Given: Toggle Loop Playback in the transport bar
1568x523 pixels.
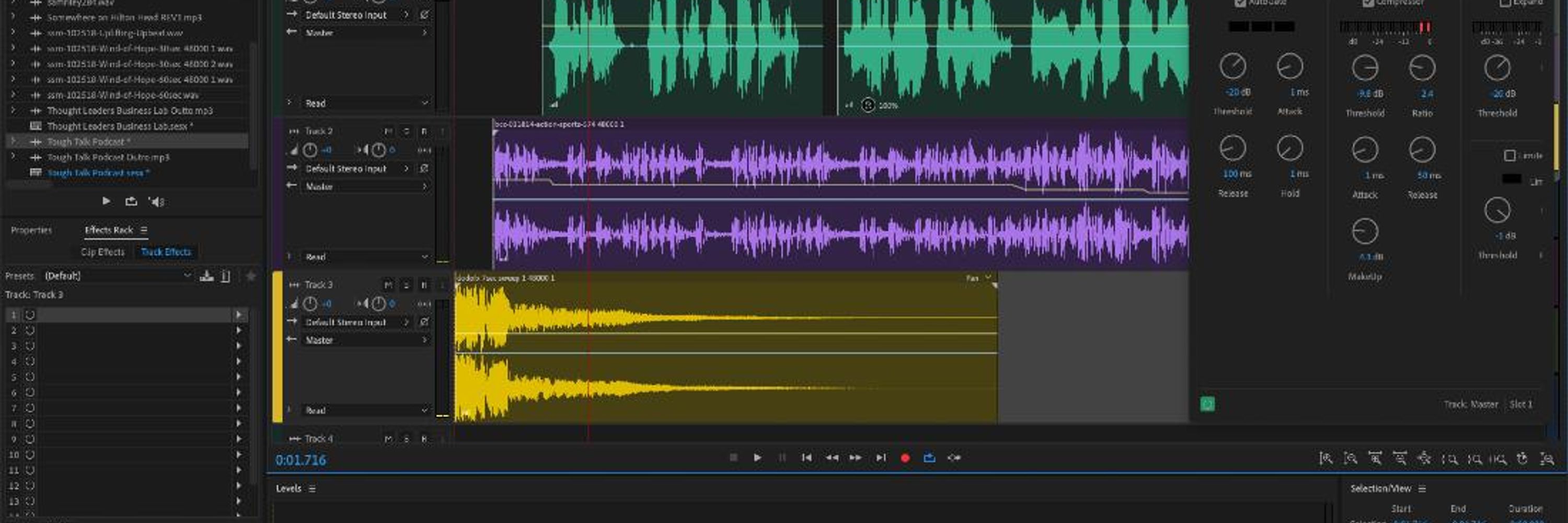Looking at the screenshot, I should click(x=929, y=458).
